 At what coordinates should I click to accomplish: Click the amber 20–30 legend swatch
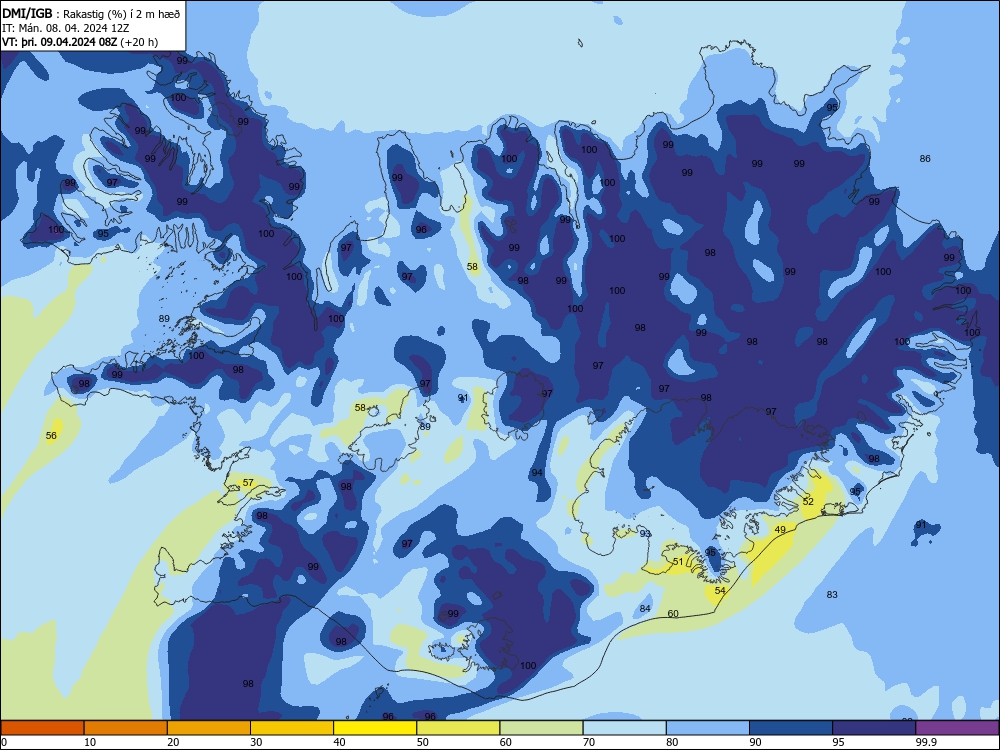(209, 728)
